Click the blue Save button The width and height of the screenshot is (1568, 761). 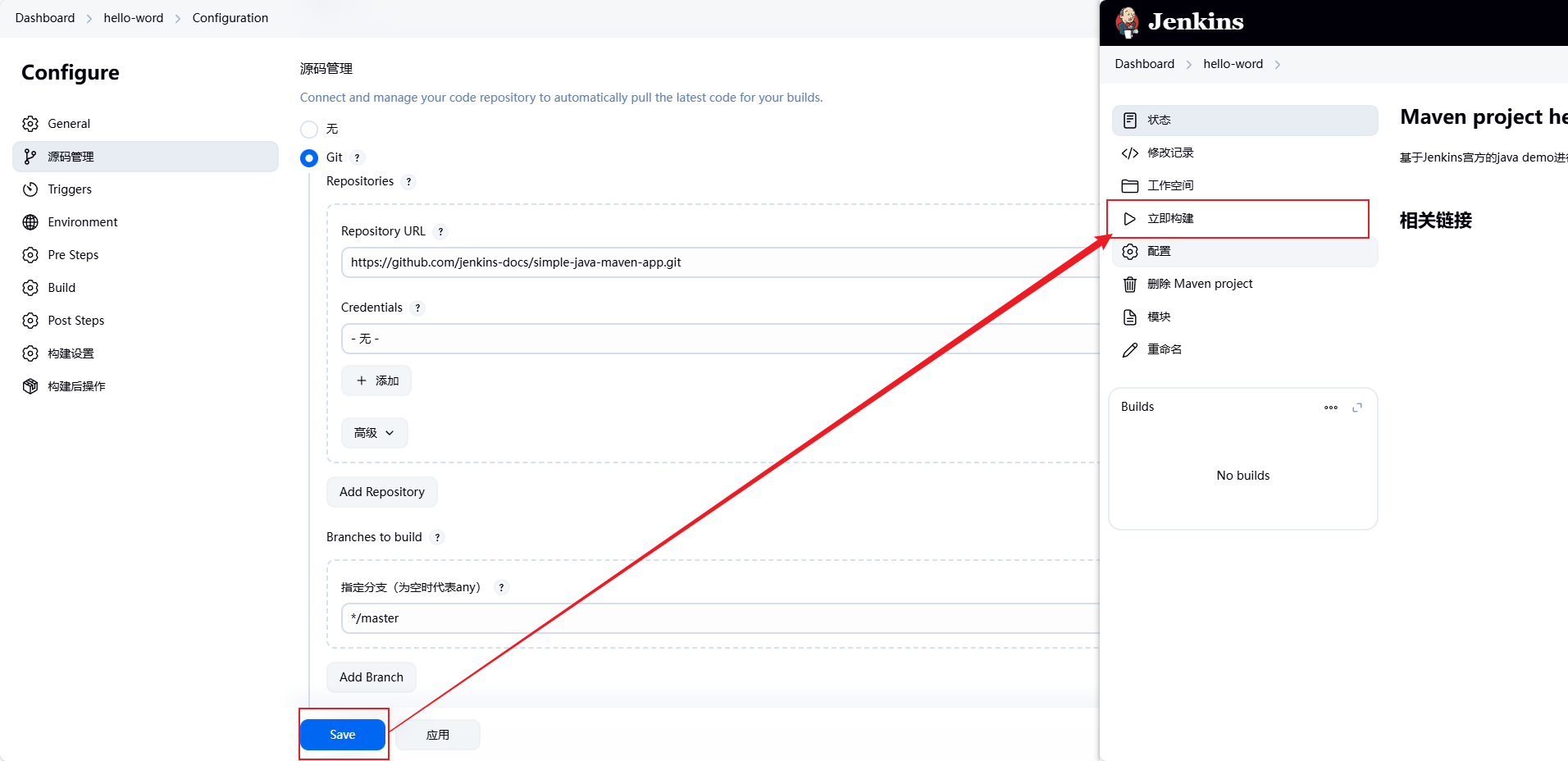[343, 735]
